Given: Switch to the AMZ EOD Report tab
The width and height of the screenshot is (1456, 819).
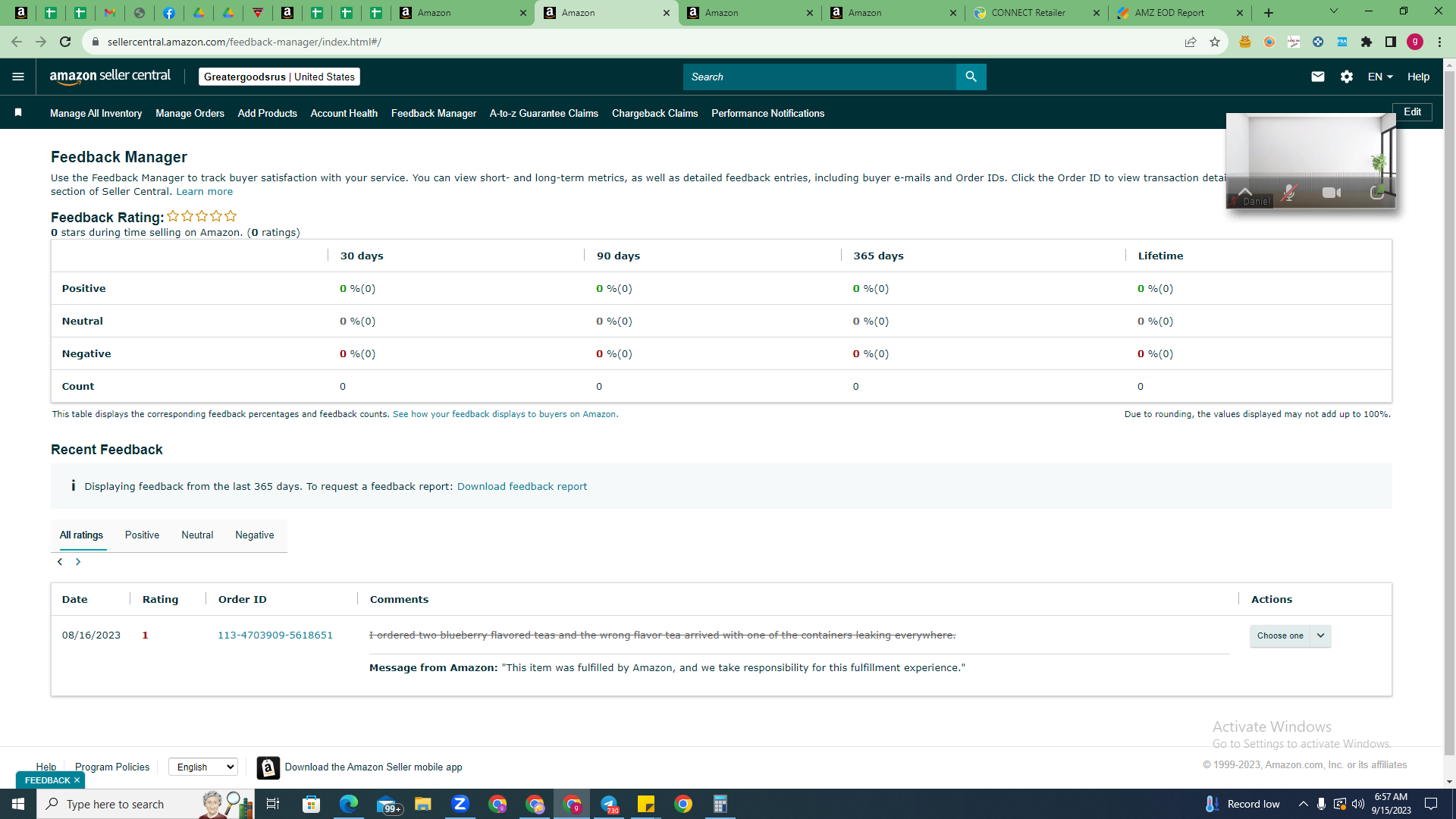Looking at the screenshot, I should [1180, 13].
